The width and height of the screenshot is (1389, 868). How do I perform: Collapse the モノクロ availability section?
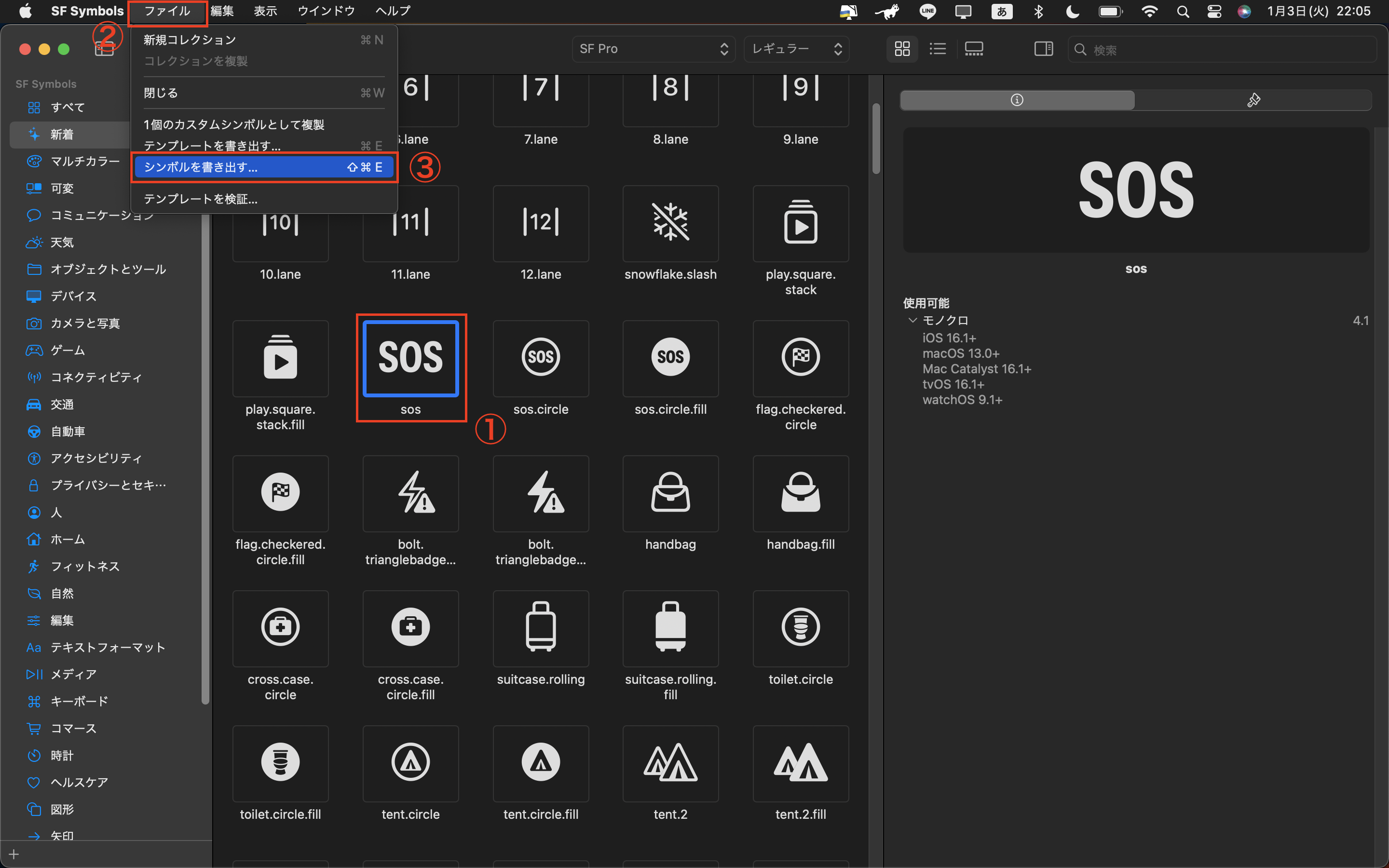[912, 320]
